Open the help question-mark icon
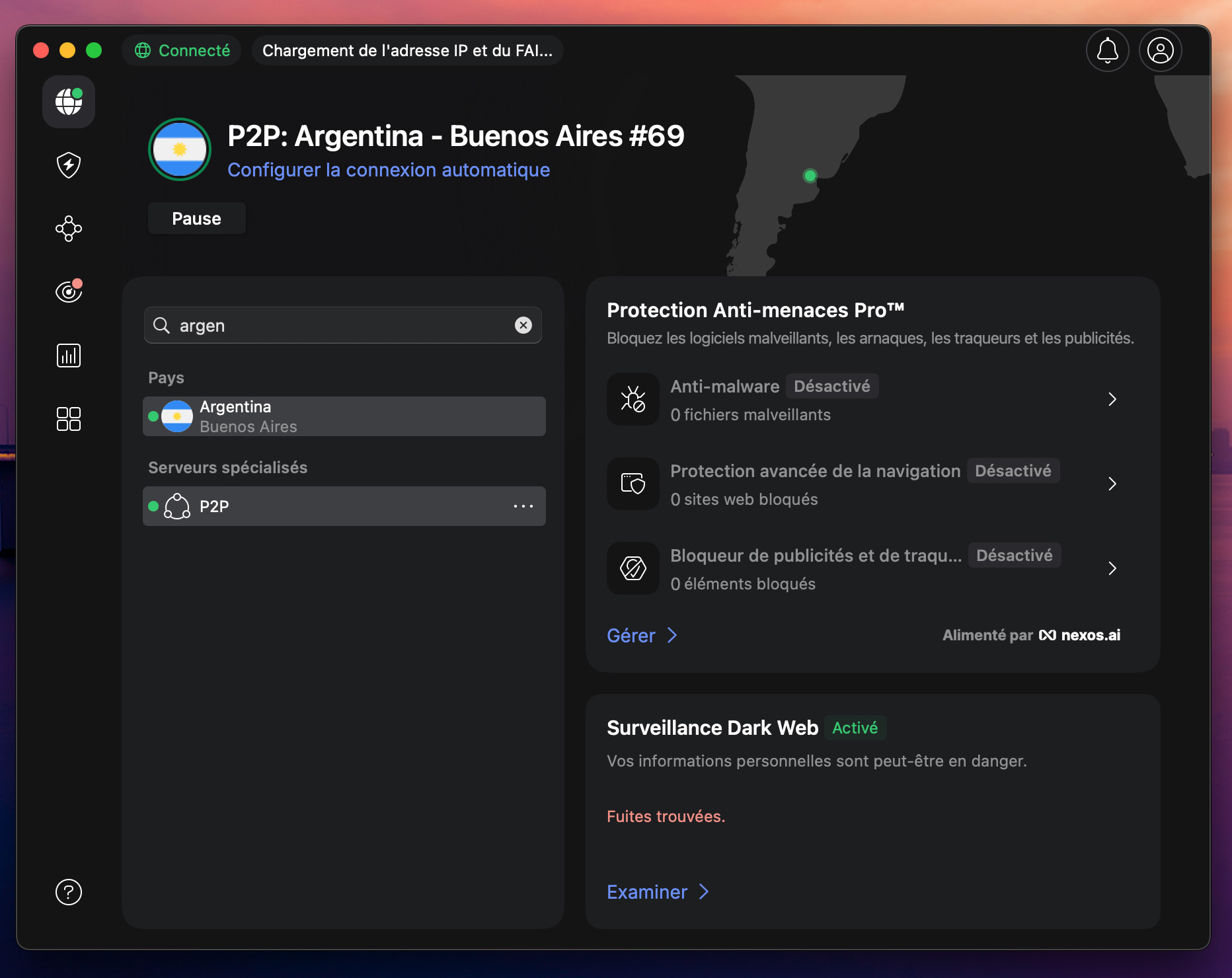The image size is (1232, 978). (68, 892)
